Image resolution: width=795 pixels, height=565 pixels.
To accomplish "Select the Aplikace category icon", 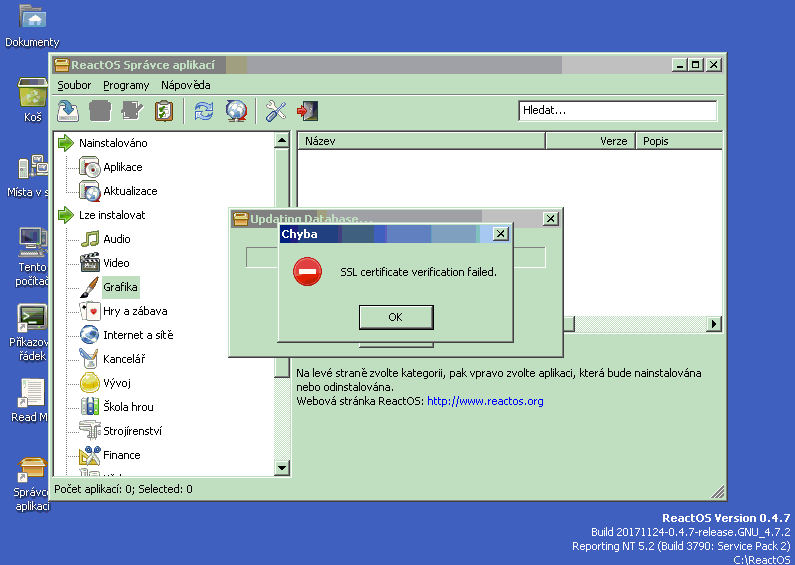I will point(90,167).
